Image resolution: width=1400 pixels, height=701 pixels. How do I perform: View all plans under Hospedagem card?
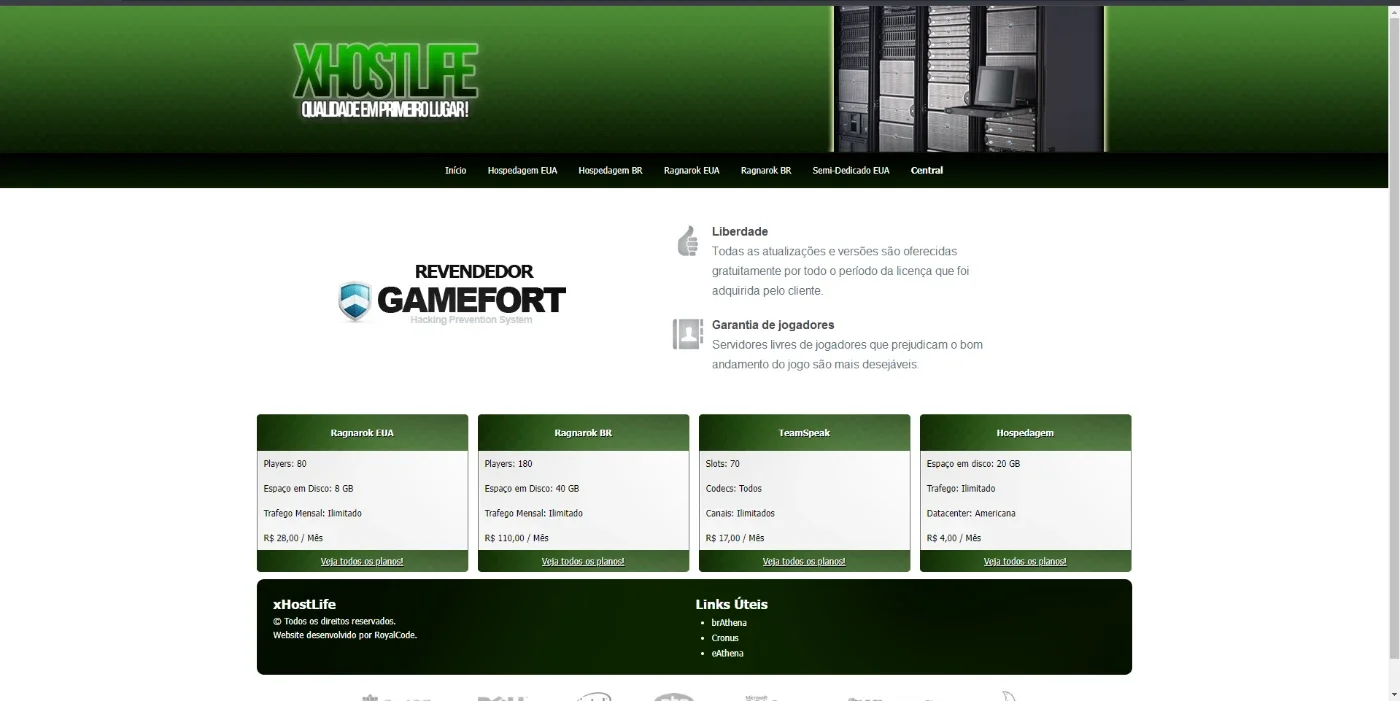pos(1025,562)
